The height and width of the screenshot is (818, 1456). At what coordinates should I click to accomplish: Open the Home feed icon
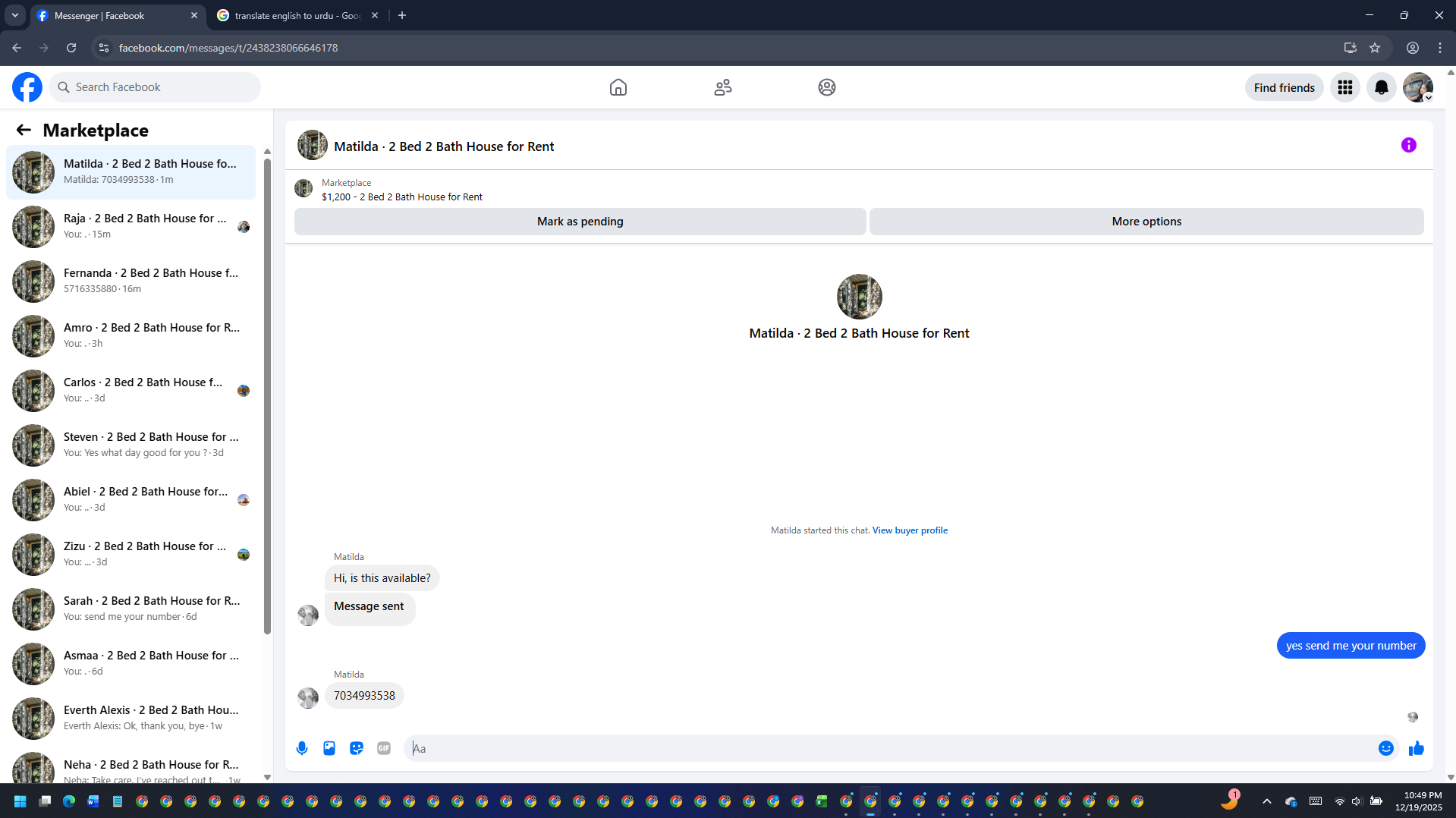(x=618, y=87)
